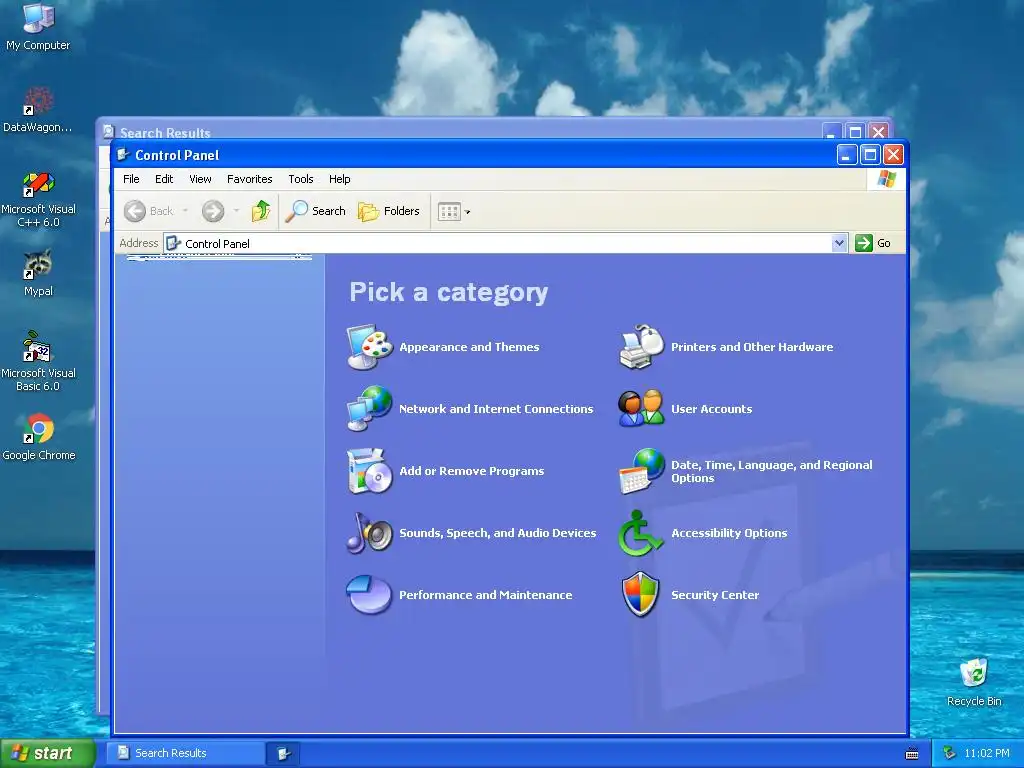Viewport: 1024px width, 768px height.
Task: Click the Appearance and Themes link
Action: pos(469,347)
